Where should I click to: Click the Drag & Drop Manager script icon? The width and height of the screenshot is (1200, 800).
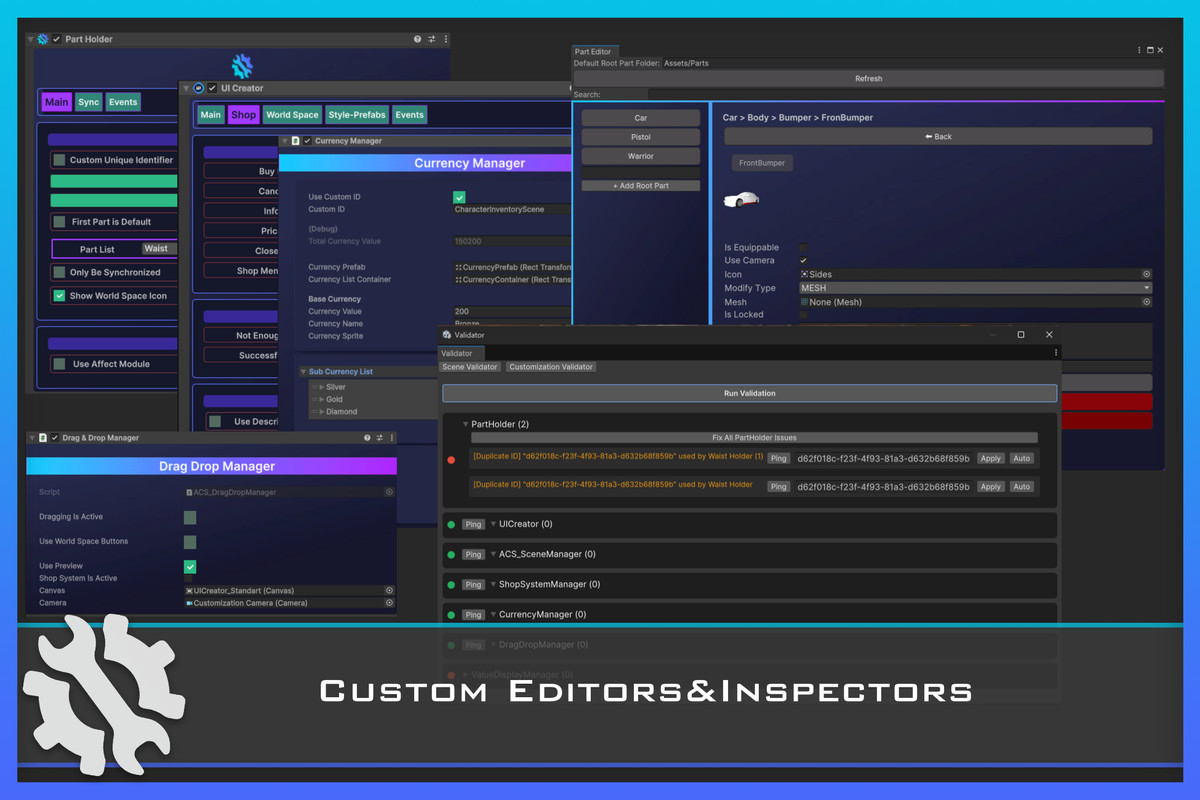(43, 438)
